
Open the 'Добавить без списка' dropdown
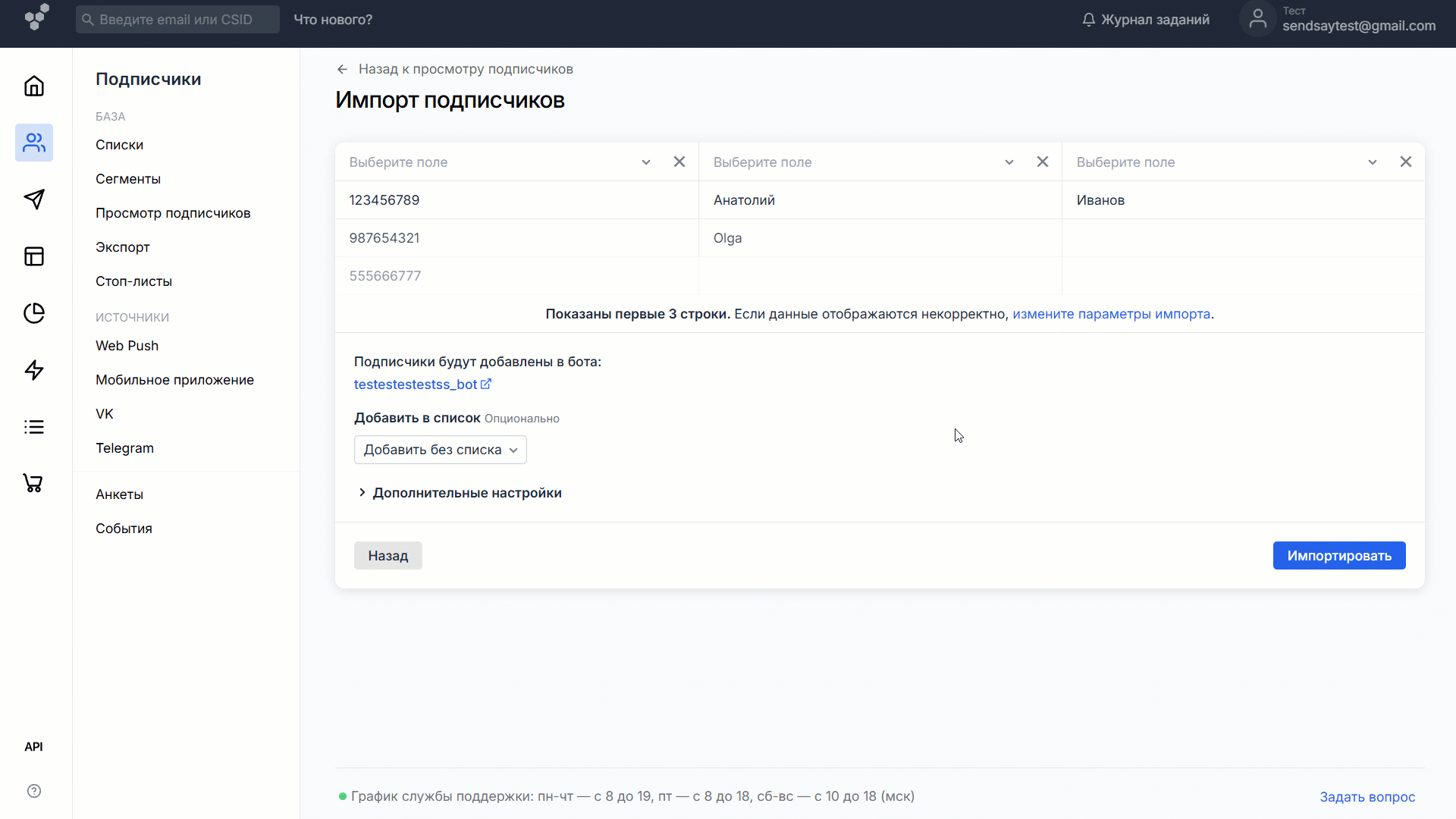(440, 449)
